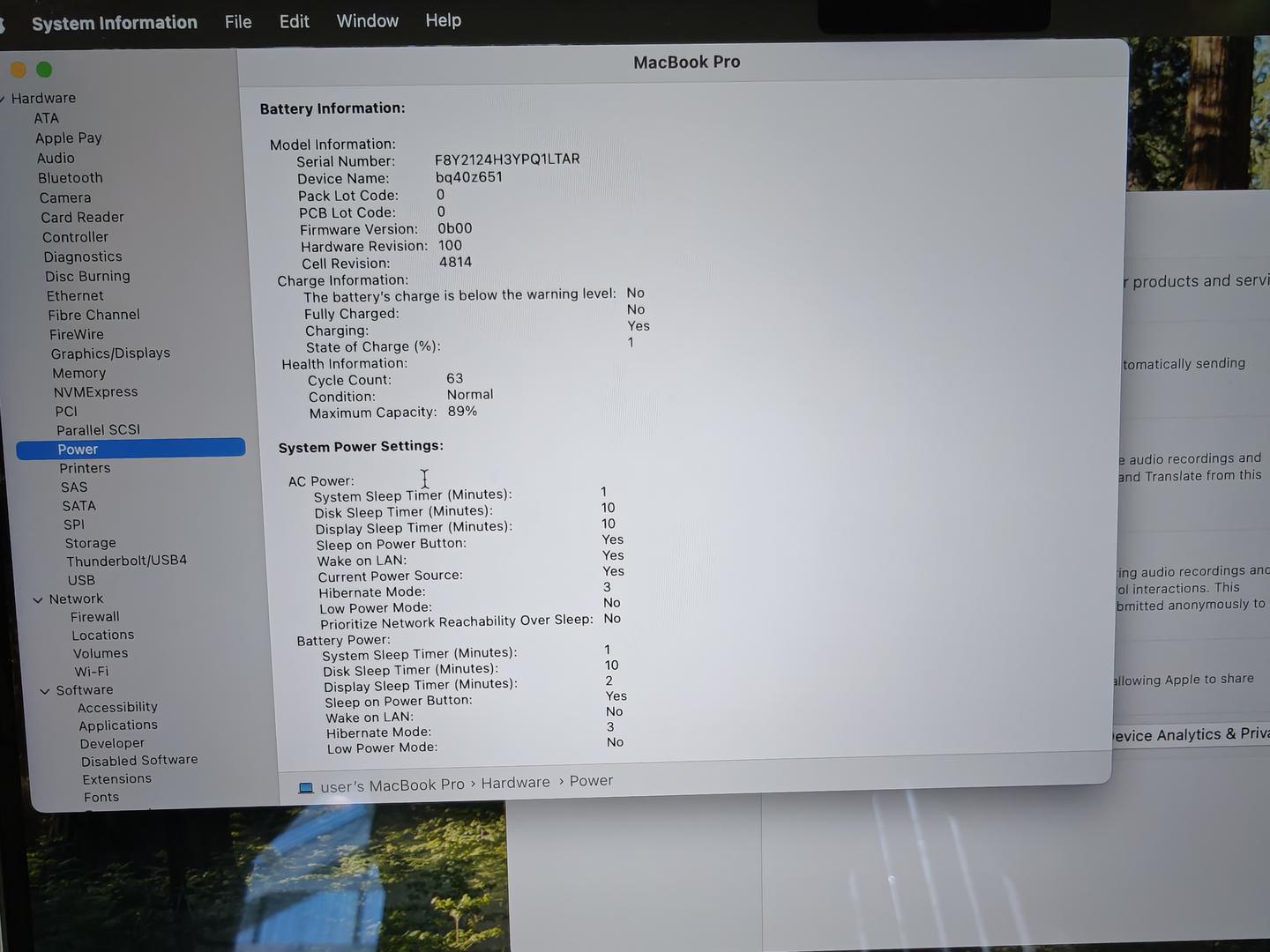View Memory information
The height and width of the screenshot is (952, 1270).
[x=78, y=374]
